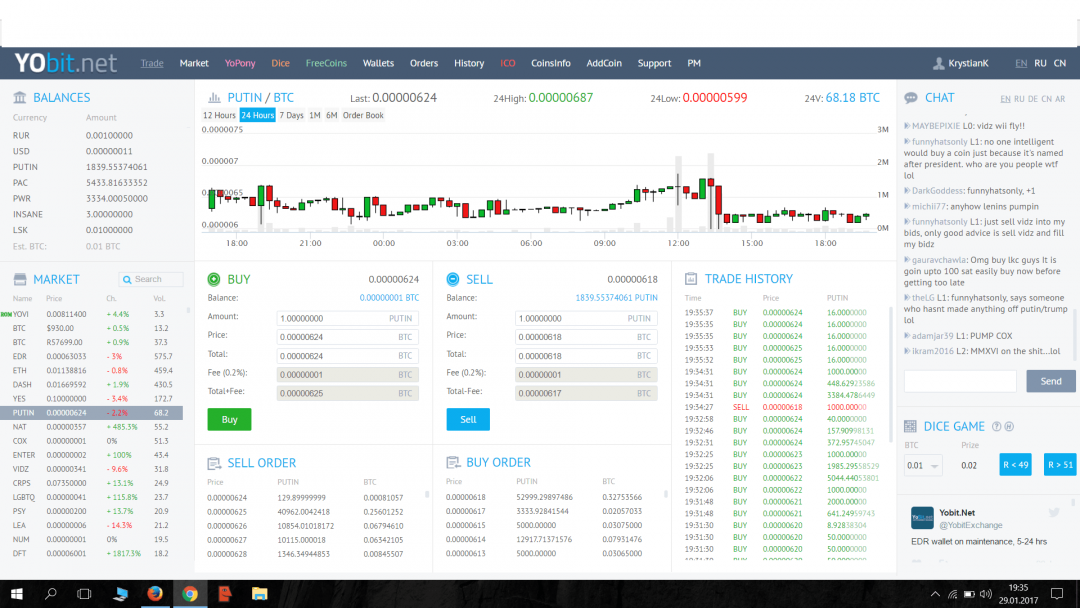Open Firefox from the Windows taskbar
Viewport: 1080px width, 608px height.
154,594
